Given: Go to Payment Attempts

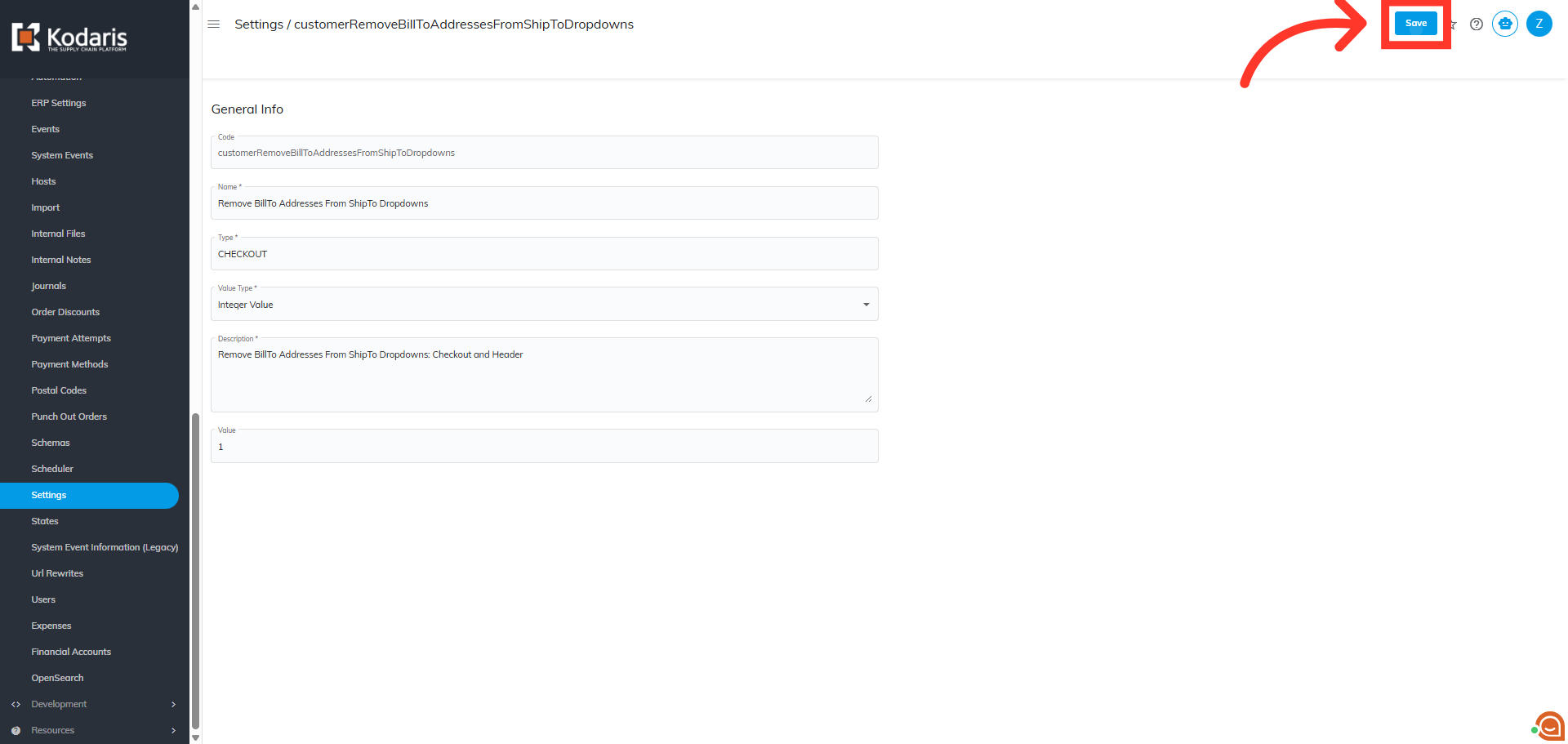Looking at the screenshot, I should 71,338.
